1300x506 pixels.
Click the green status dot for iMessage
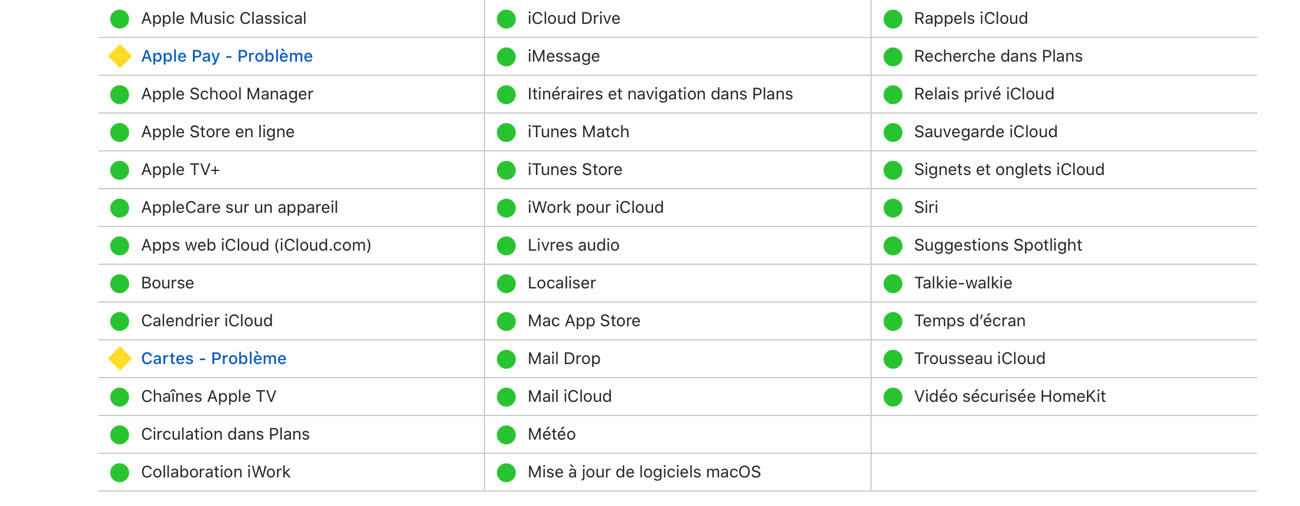(x=506, y=57)
